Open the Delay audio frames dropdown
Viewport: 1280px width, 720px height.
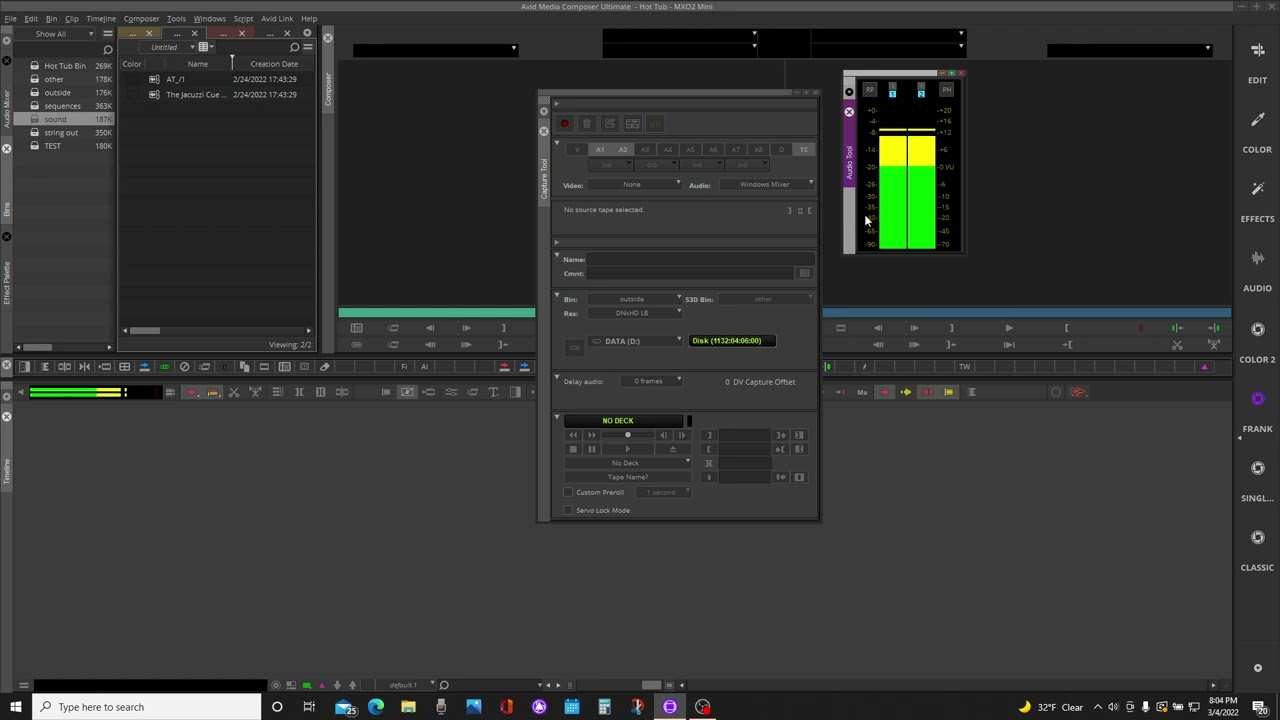click(651, 381)
